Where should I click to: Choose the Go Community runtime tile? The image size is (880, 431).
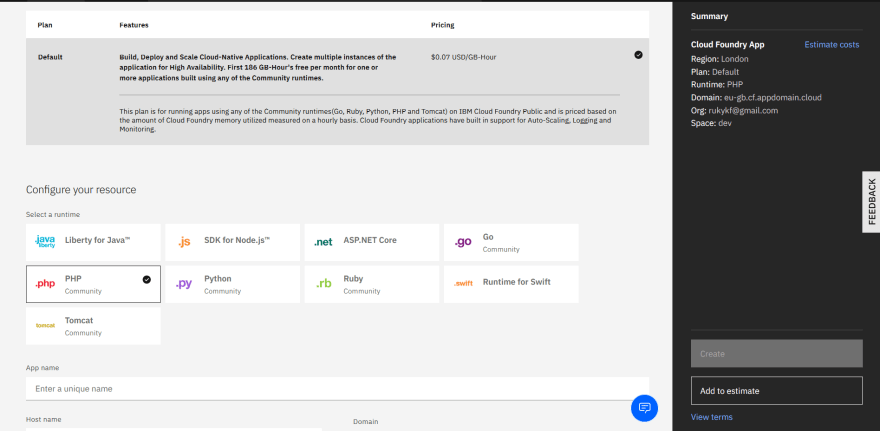pyautogui.click(x=511, y=242)
